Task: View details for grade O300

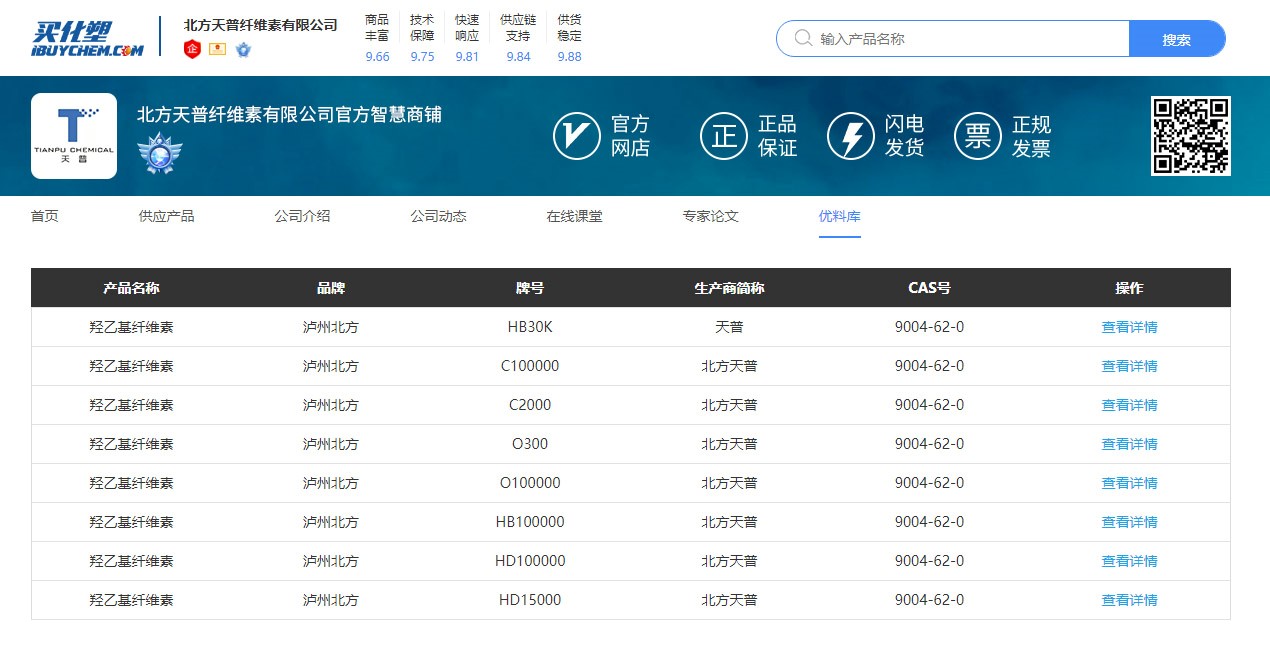Action: pyautogui.click(x=1130, y=444)
